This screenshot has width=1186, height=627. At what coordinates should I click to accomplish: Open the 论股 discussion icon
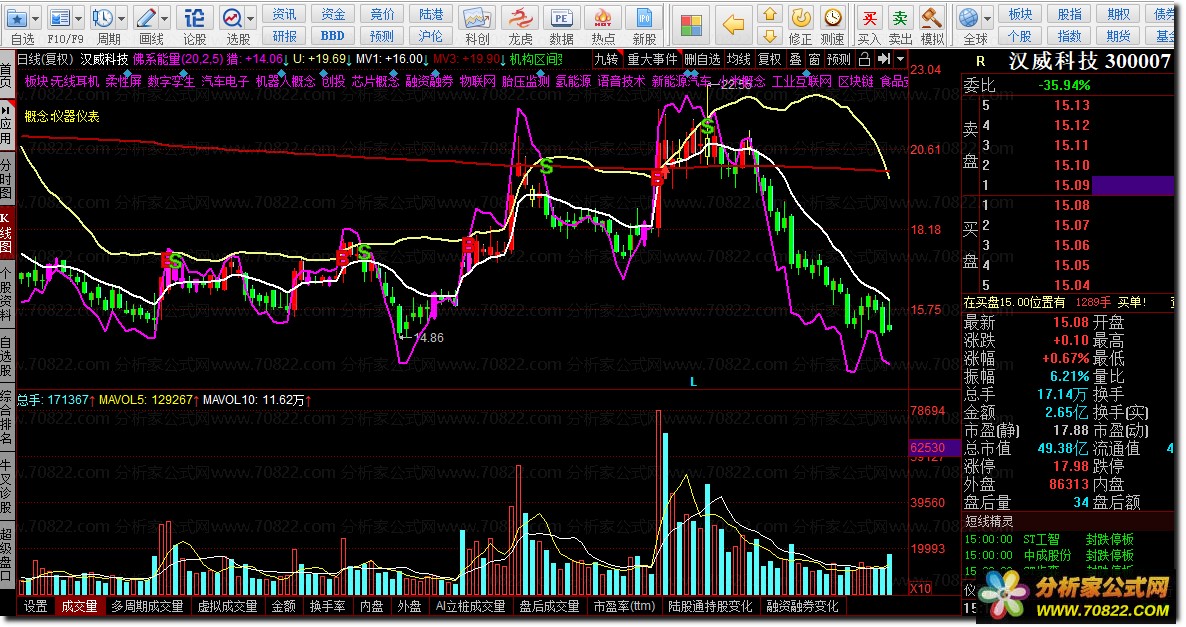click(194, 18)
